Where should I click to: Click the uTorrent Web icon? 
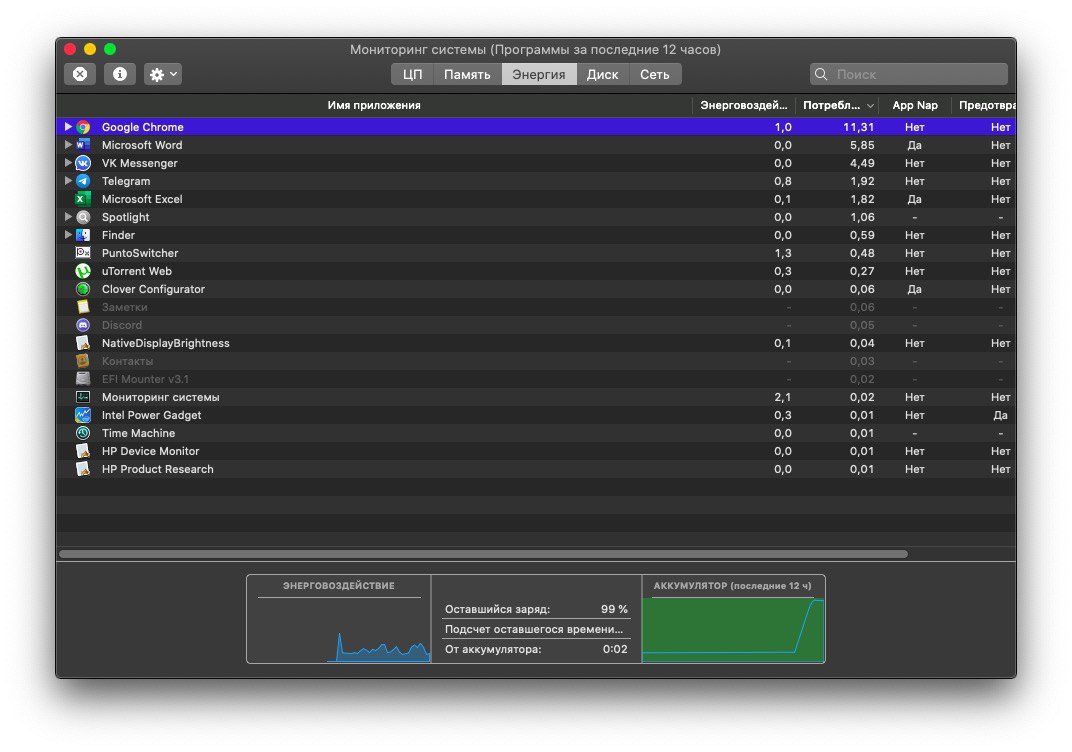[x=83, y=271]
